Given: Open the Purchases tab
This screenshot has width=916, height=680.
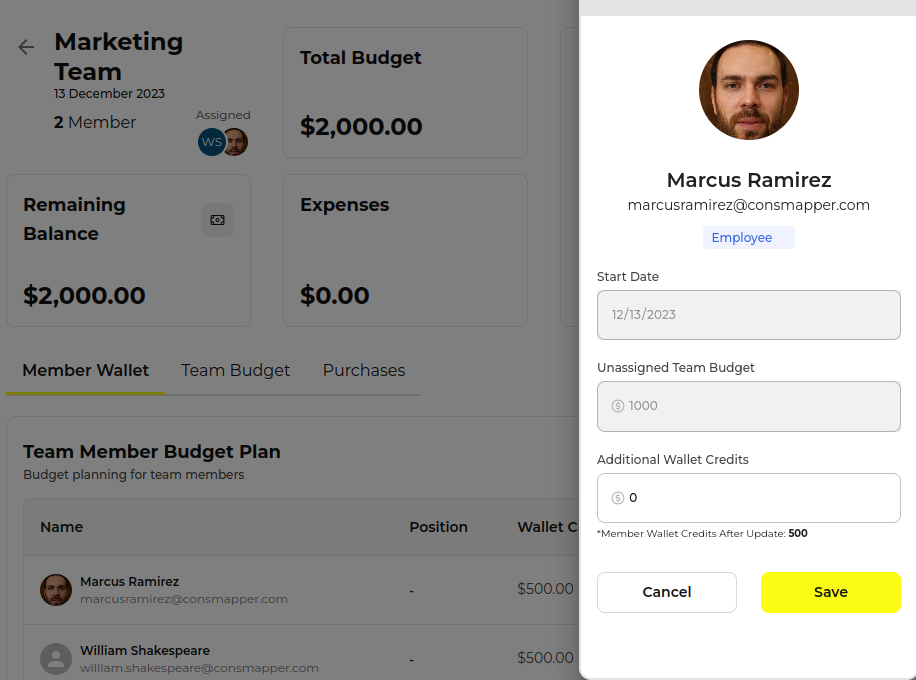Looking at the screenshot, I should coord(364,370).
